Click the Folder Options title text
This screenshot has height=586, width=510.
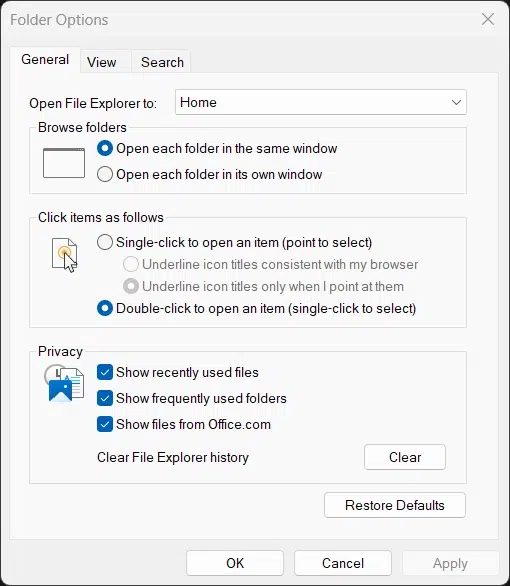pos(59,20)
